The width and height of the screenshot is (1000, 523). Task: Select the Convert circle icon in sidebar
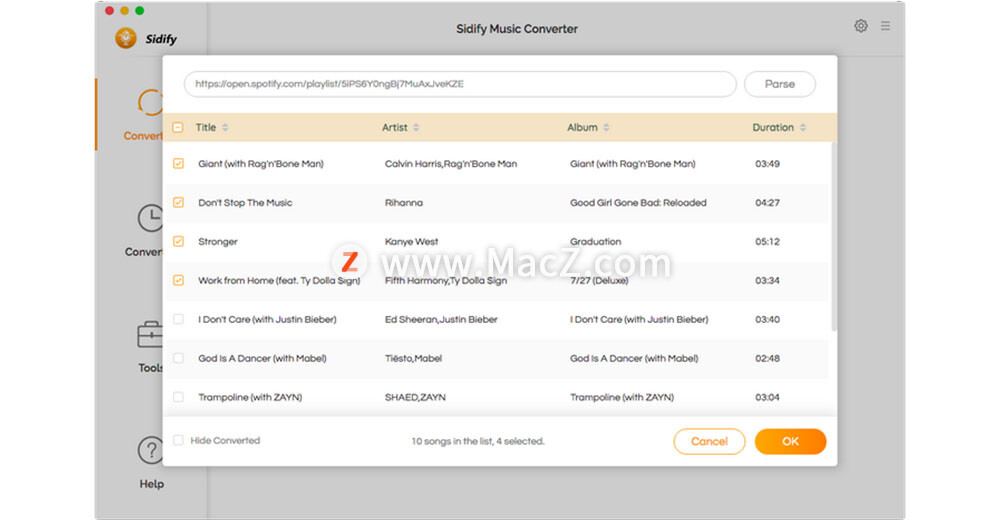151,102
